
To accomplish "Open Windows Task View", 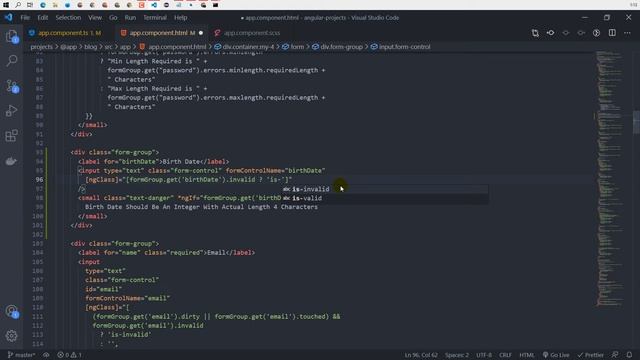I will click(30, 5).
